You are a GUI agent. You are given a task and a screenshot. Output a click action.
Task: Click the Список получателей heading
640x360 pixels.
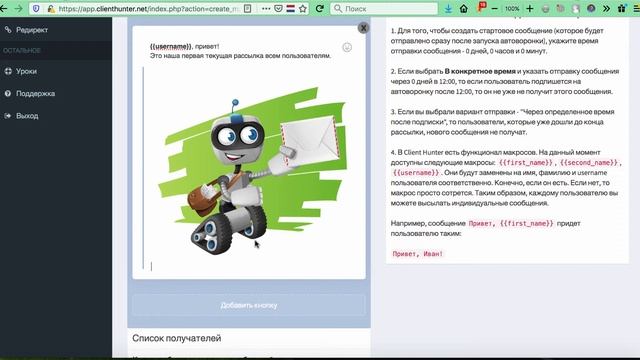pos(176,338)
